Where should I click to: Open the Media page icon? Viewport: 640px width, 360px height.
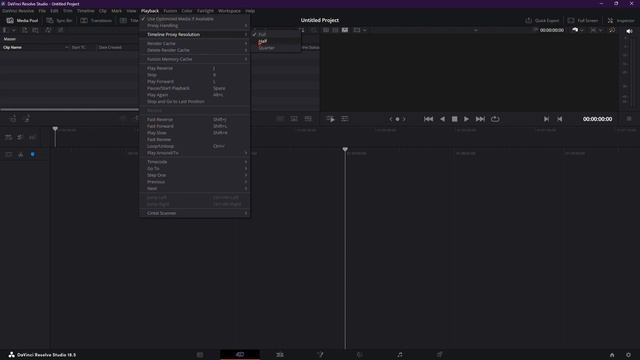pos(200,355)
